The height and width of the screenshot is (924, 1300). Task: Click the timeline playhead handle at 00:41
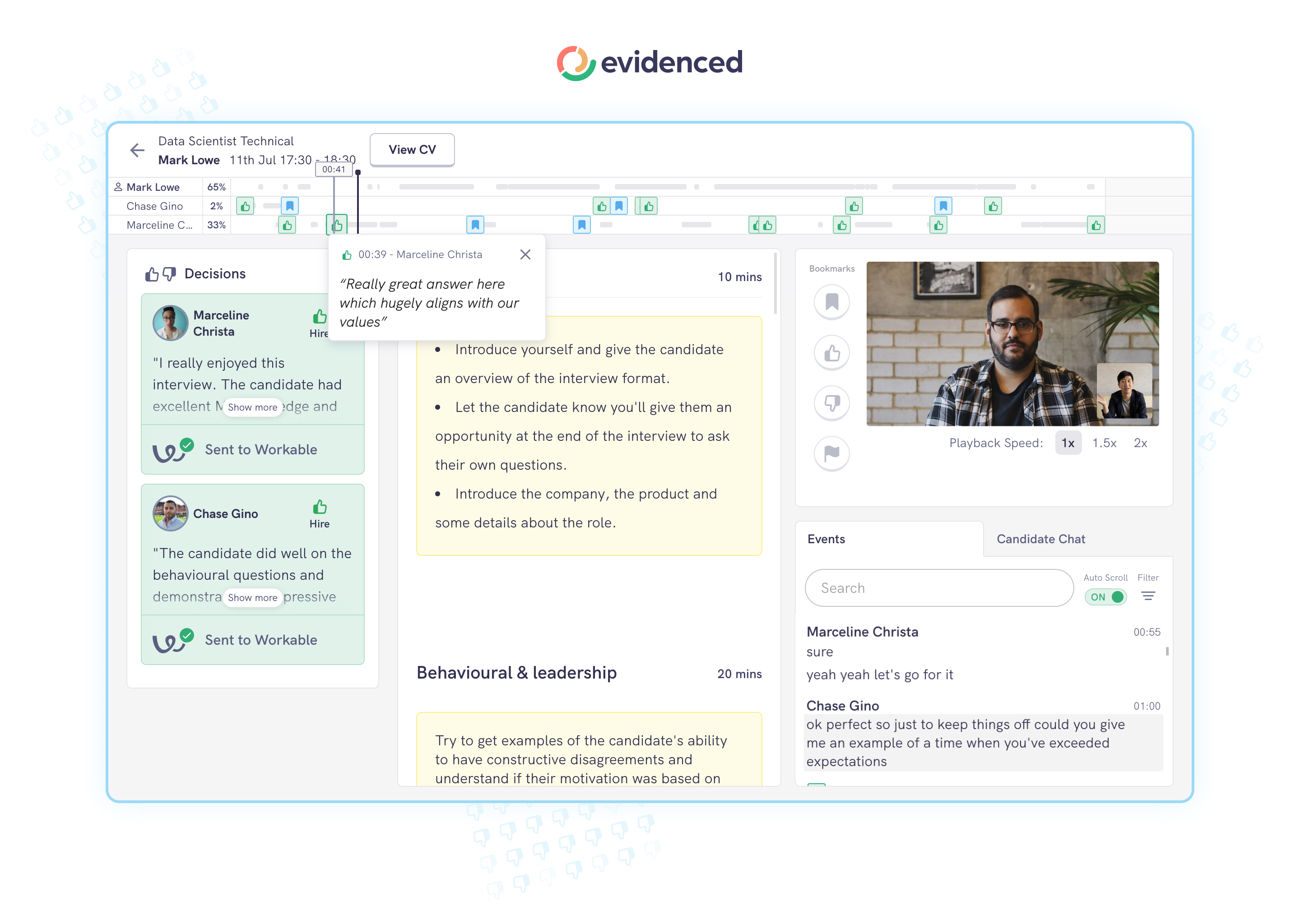point(358,172)
